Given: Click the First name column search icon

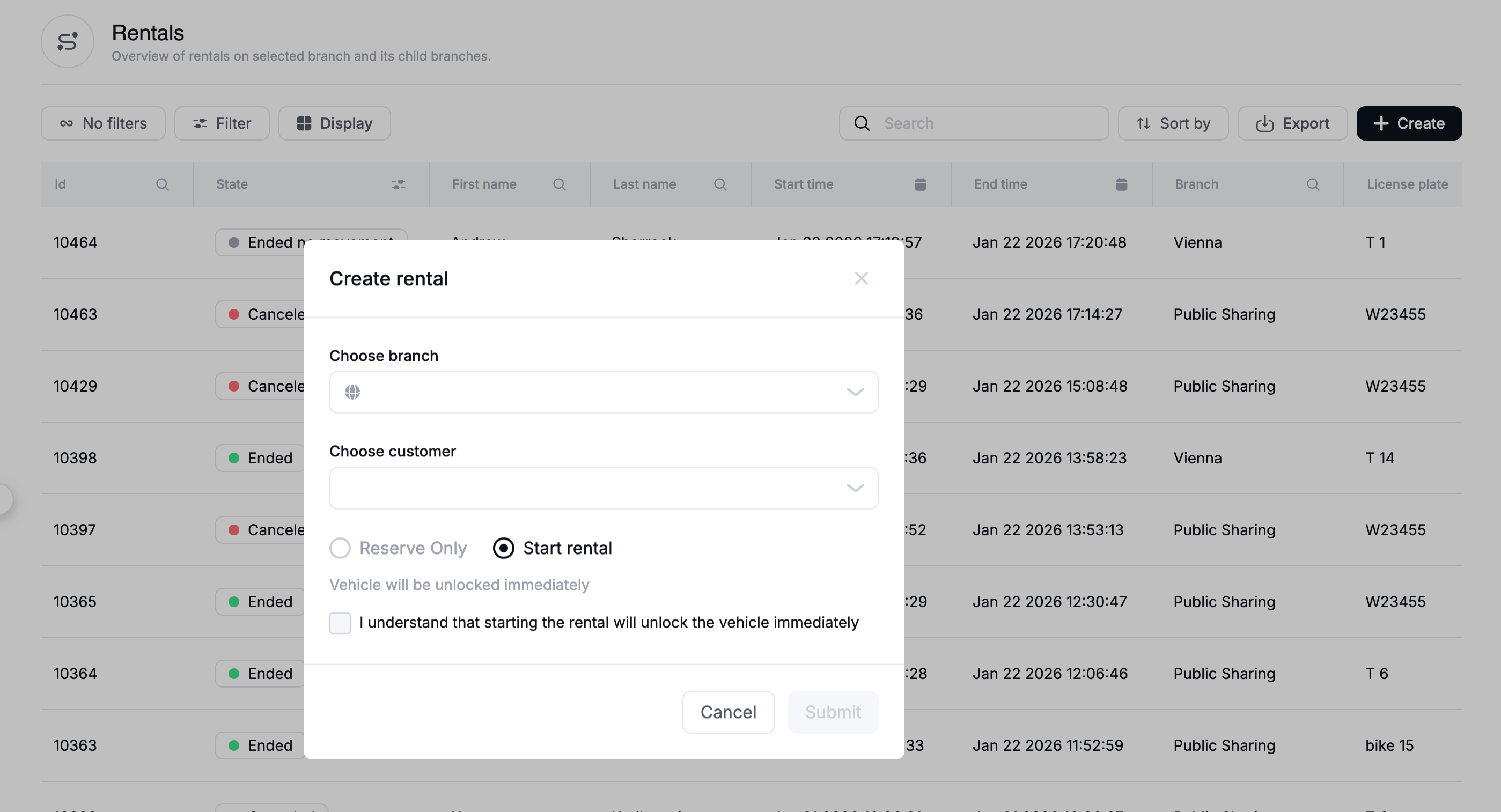Looking at the screenshot, I should [x=560, y=184].
